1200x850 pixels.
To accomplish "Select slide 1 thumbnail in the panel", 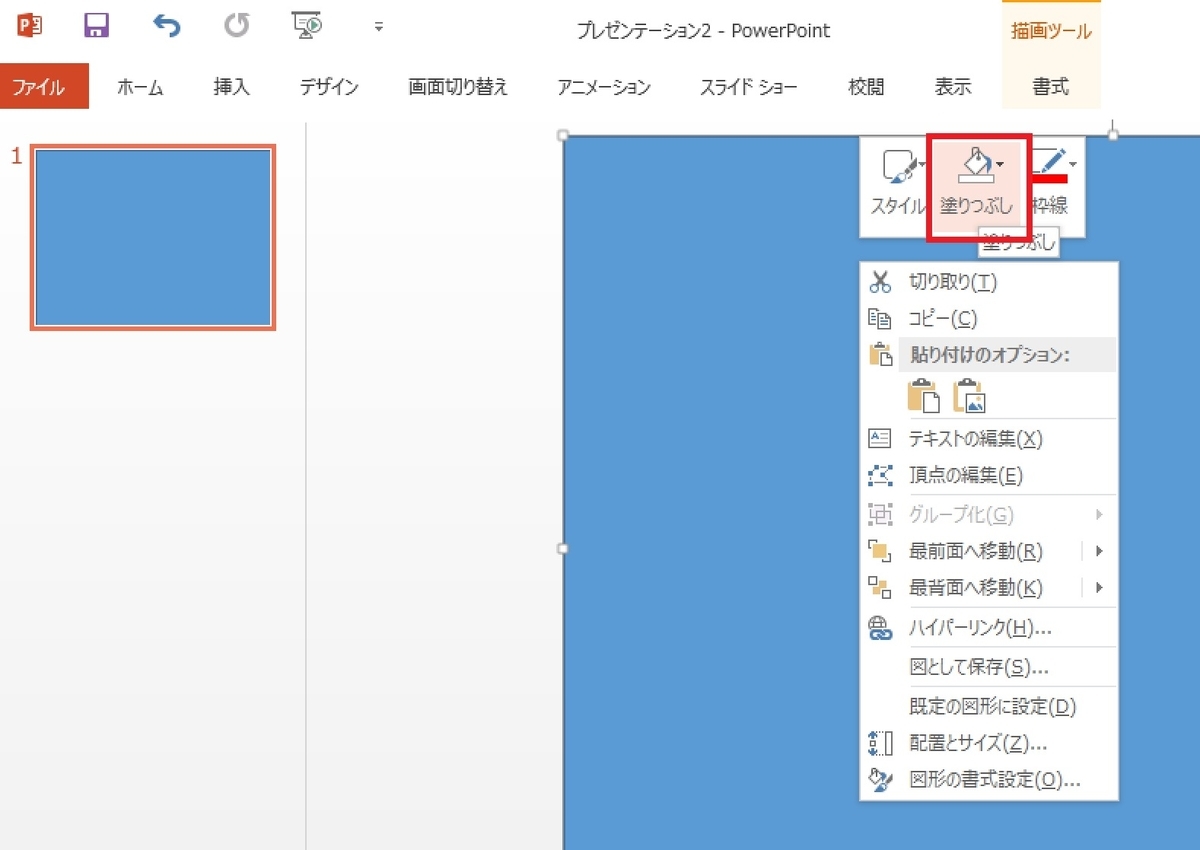I will (x=153, y=238).
